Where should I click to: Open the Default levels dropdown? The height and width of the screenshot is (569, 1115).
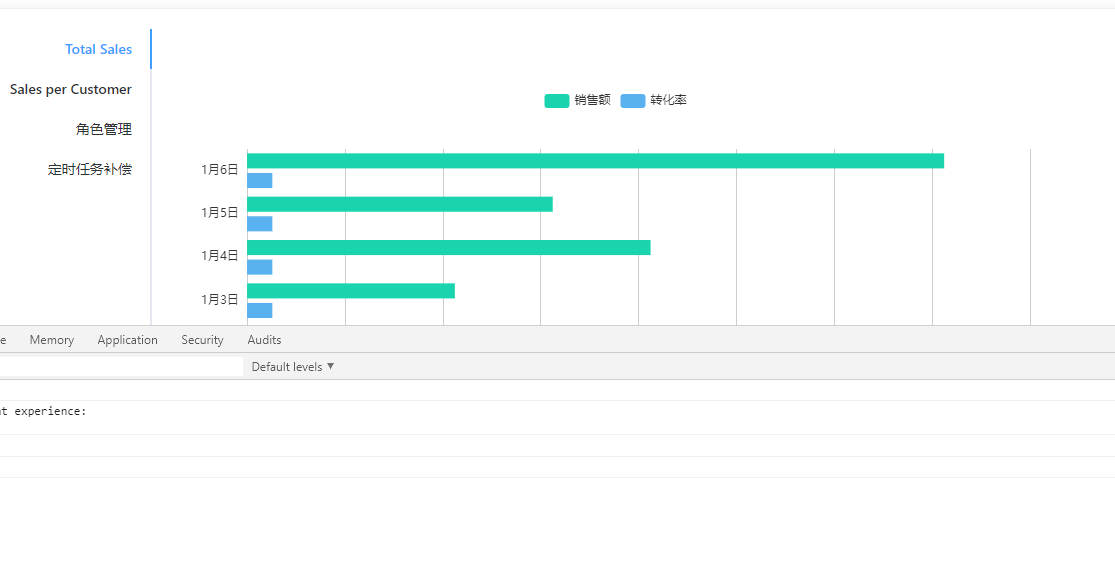(293, 367)
